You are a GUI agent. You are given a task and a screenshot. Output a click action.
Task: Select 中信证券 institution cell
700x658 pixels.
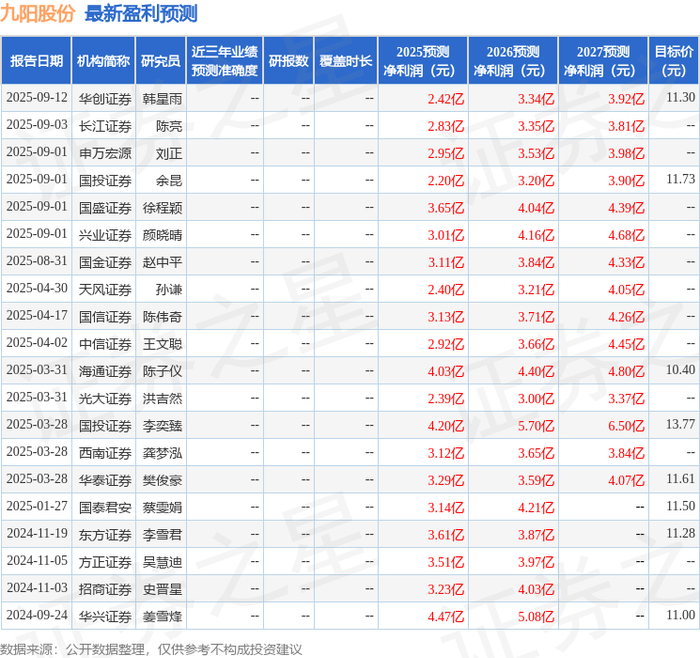(x=105, y=344)
